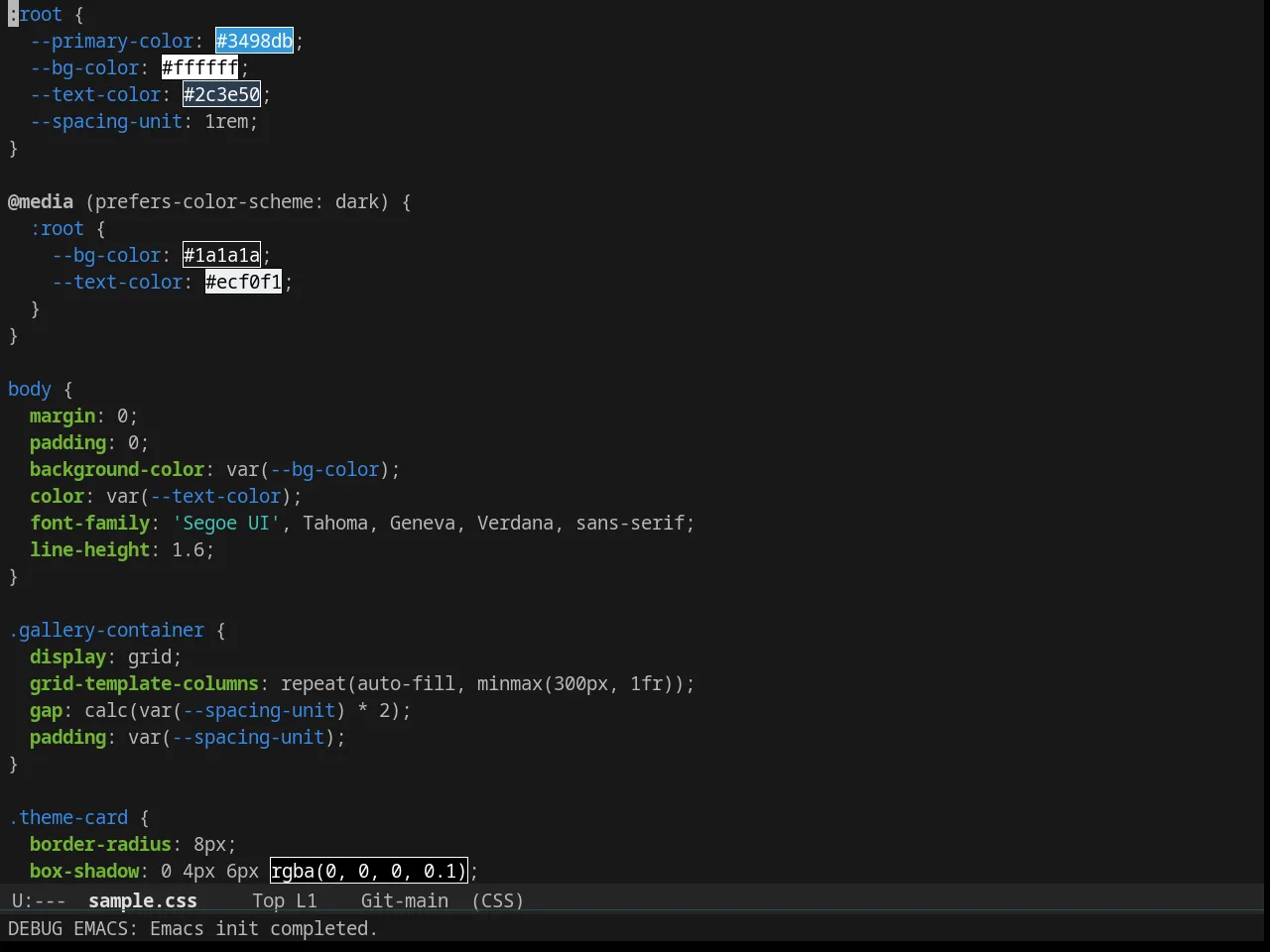Place cursor on --primary-color property
The width and height of the screenshot is (1270, 952).
click(x=112, y=41)
